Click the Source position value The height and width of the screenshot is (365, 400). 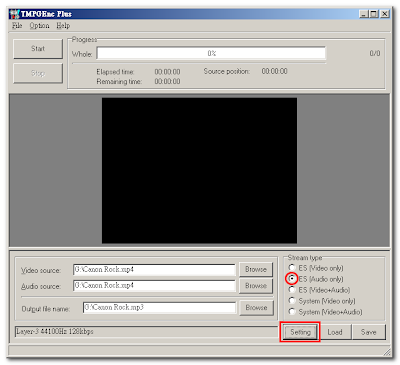coord(274,71)
